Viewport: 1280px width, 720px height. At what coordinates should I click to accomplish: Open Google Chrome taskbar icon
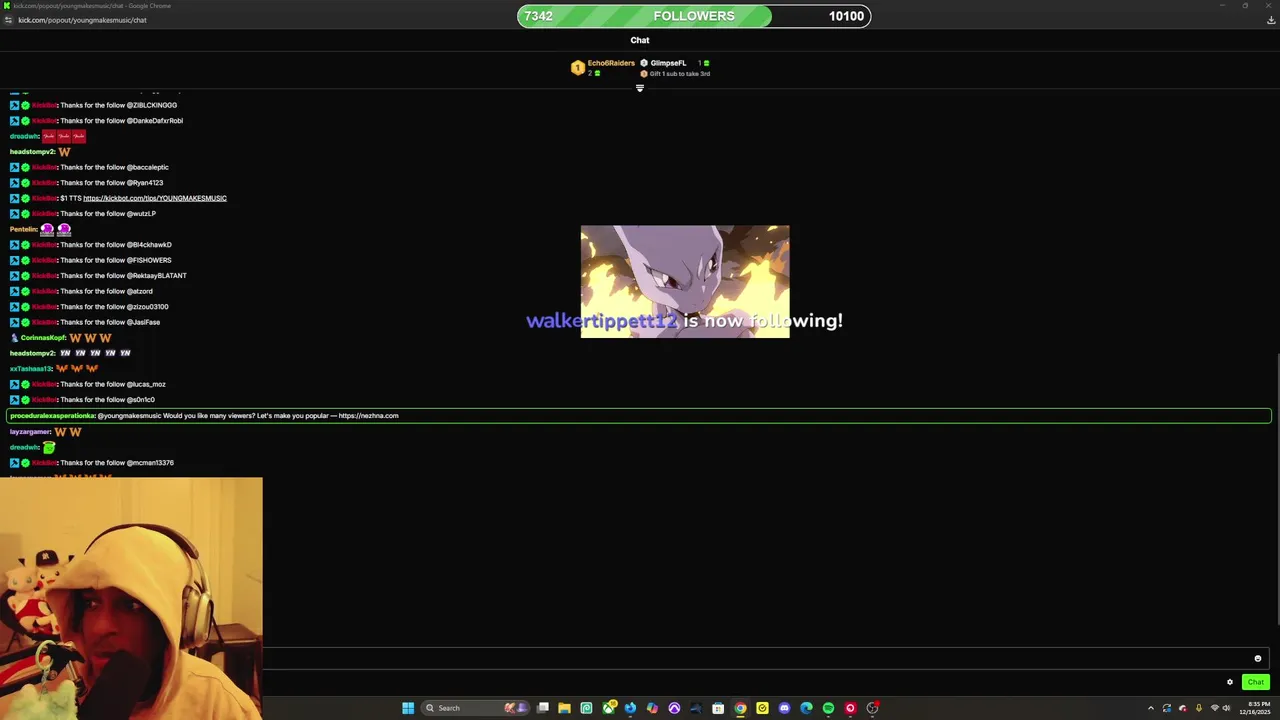740,708
